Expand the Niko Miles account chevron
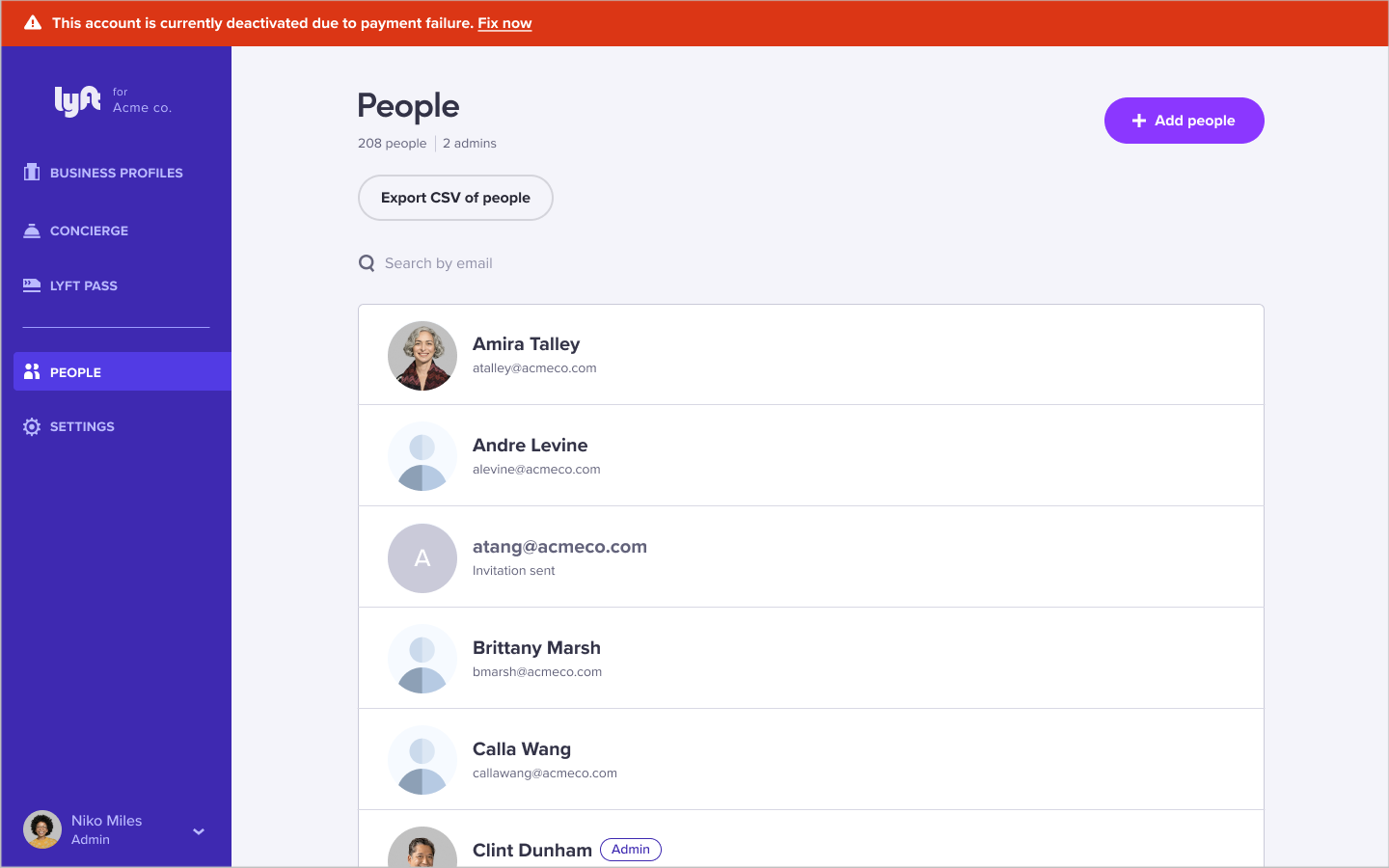The height and width of the screenshot is (868, 1389). click(199, 831)
